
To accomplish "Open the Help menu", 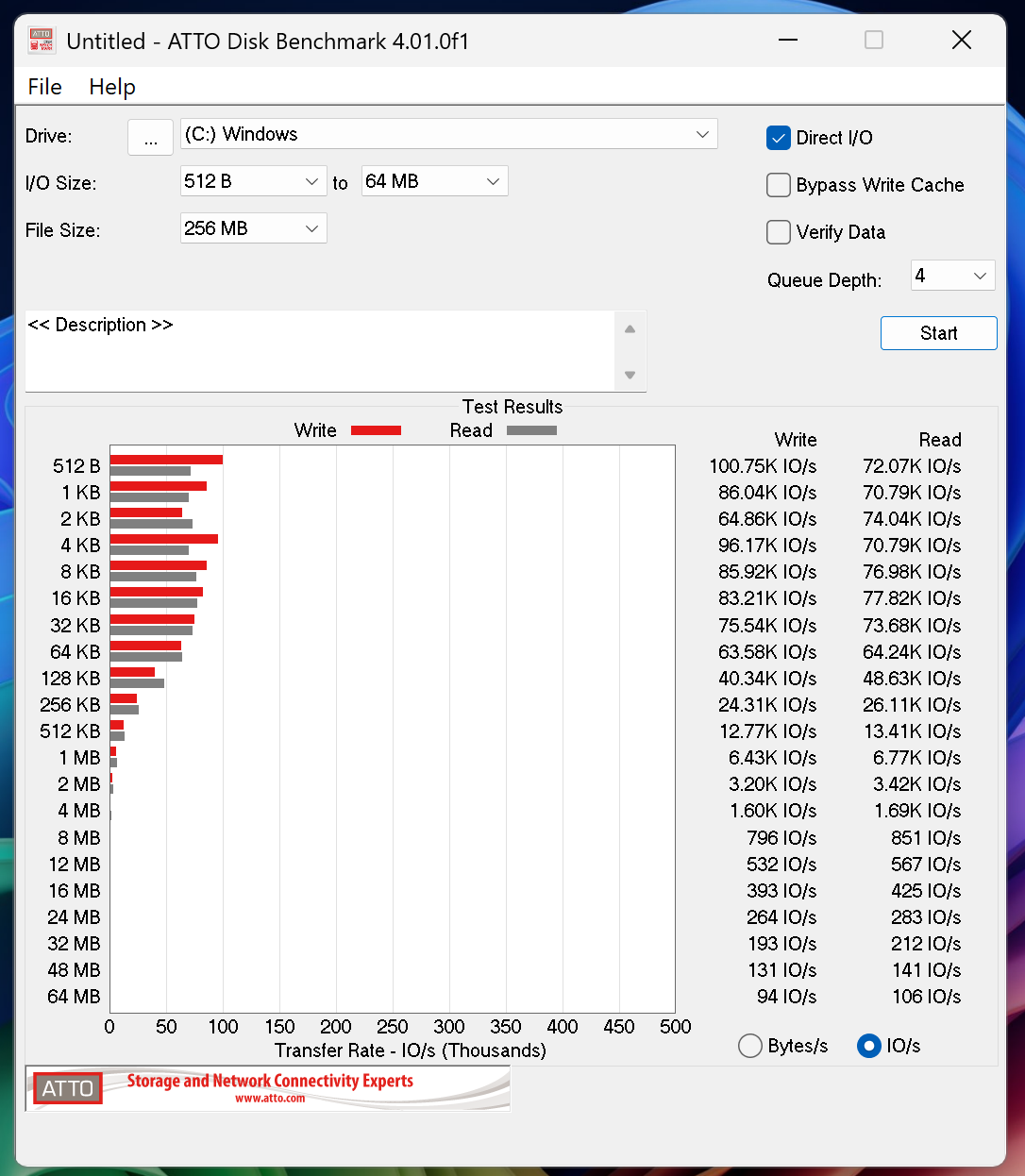I will tap(112, 87).
